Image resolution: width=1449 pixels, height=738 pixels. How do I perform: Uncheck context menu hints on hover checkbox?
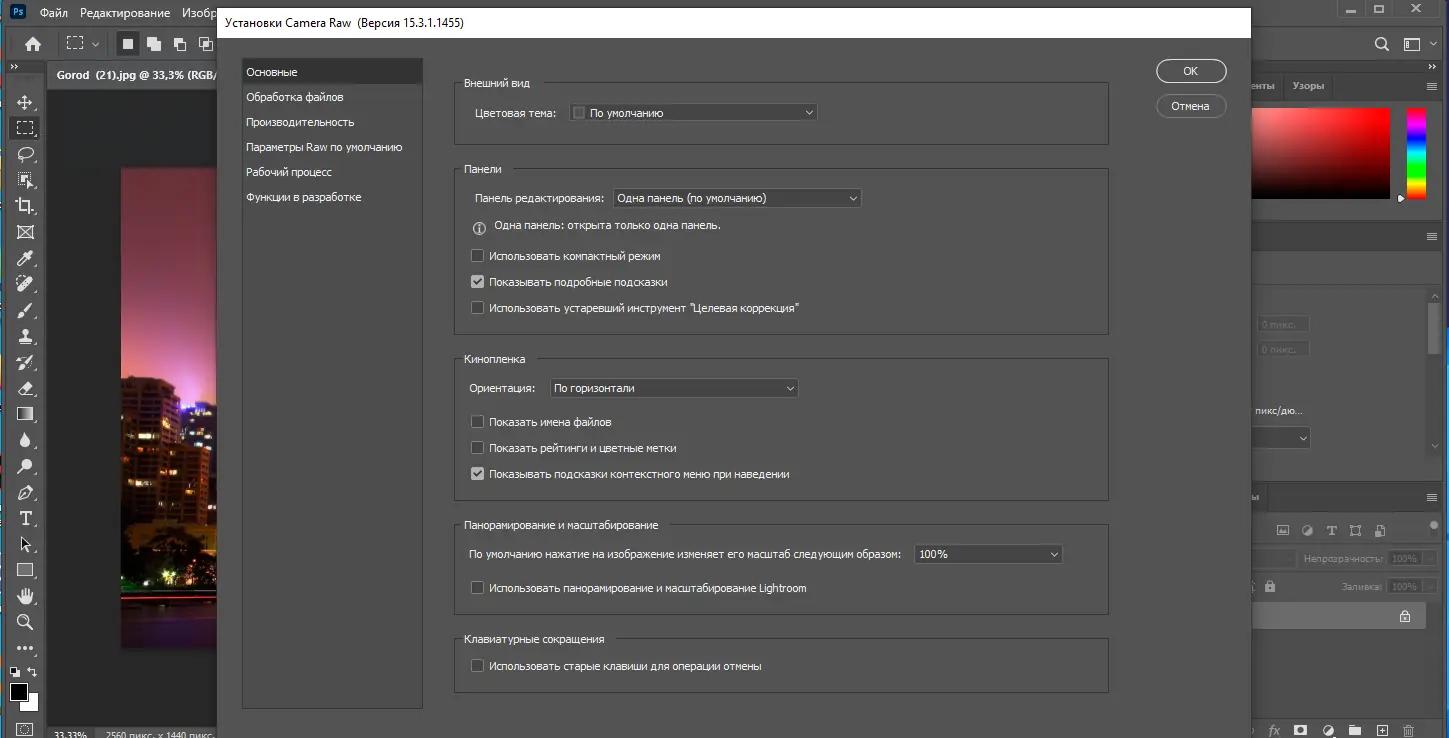click(x=478, y=474)
